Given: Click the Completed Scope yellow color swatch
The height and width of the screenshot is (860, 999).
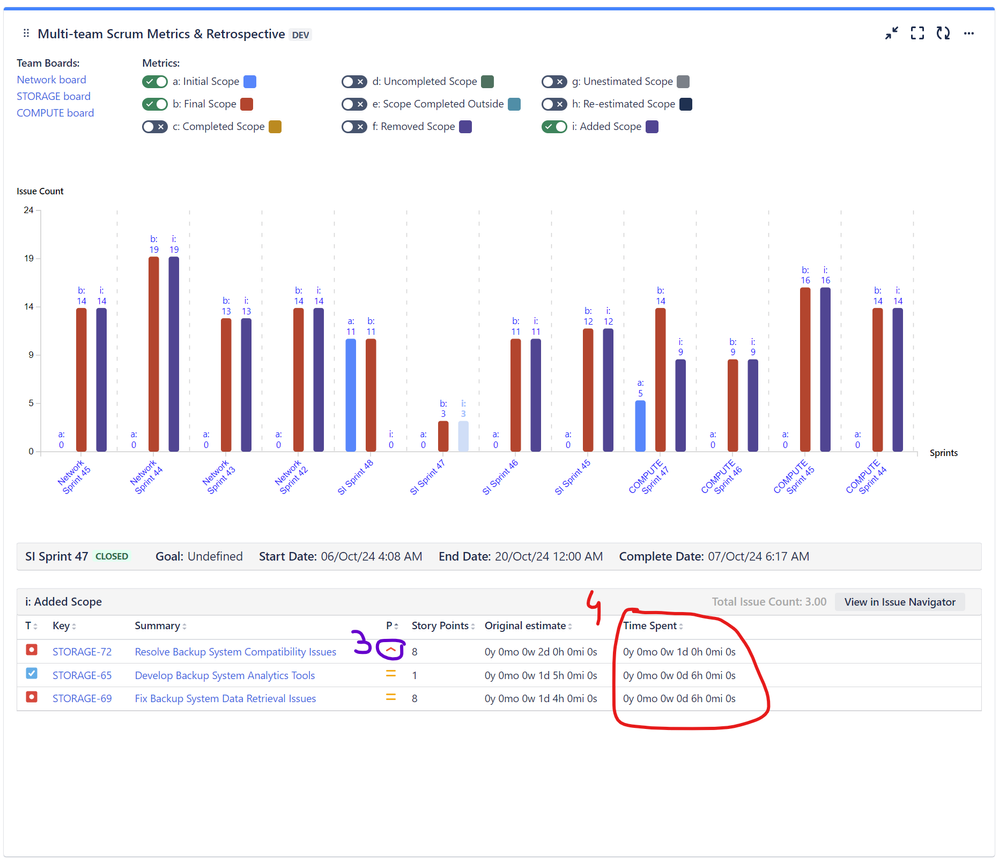Looking at the screenshot, I should point(275,127).
